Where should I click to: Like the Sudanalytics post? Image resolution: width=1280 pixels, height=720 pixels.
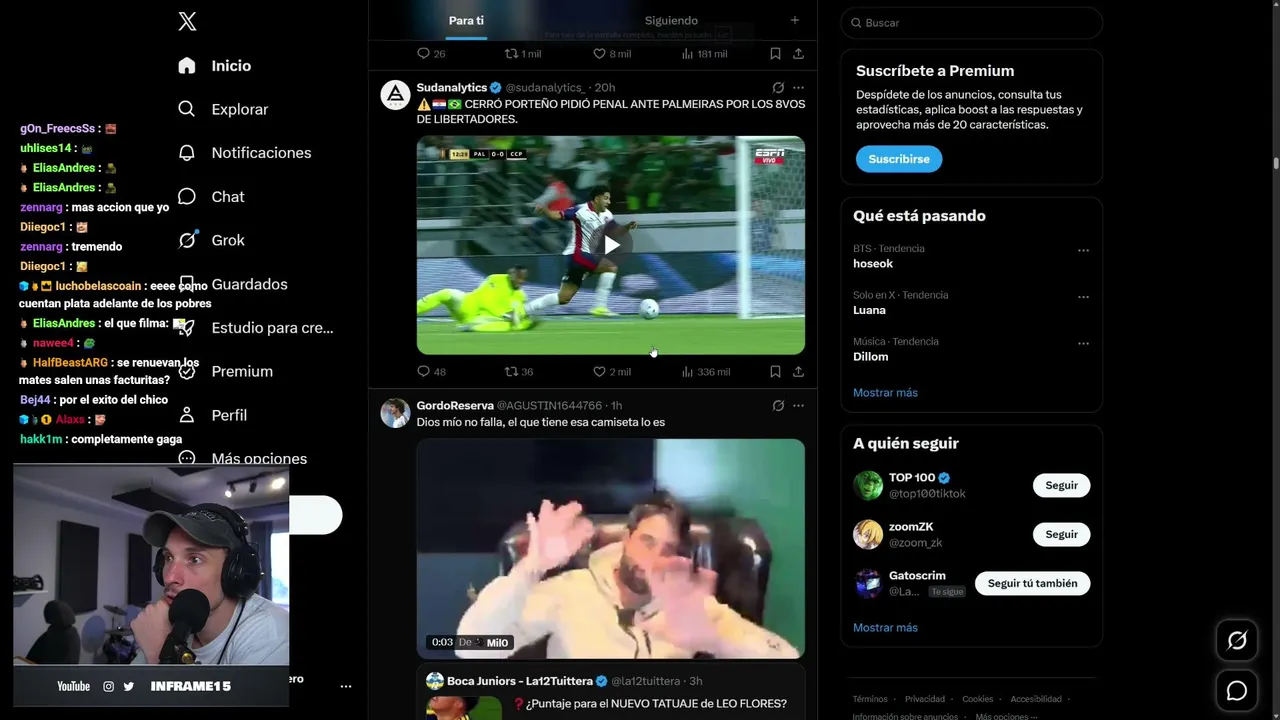[x=612, y=372]
